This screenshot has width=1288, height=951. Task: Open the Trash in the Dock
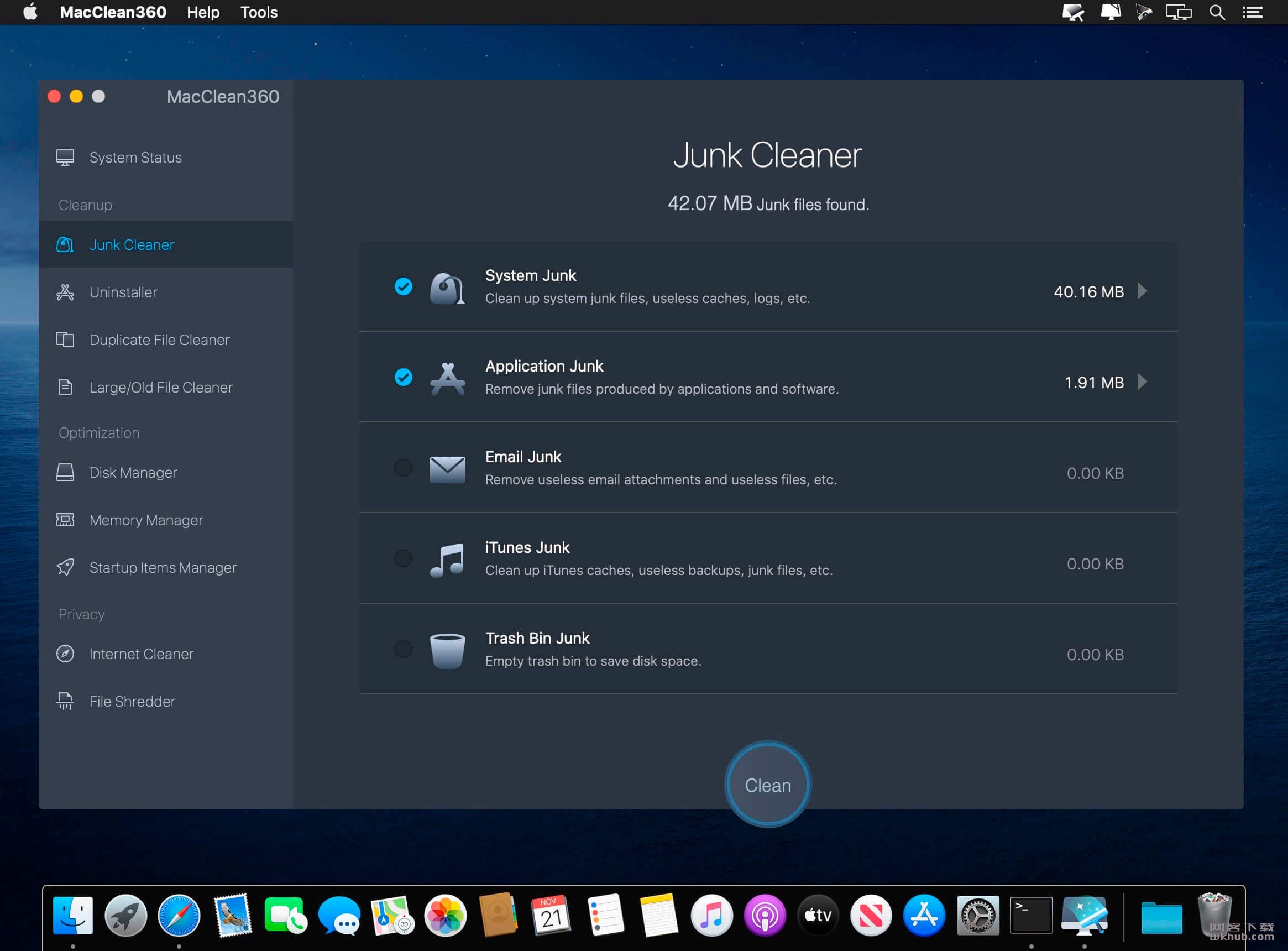click(x=1214, y=914)
